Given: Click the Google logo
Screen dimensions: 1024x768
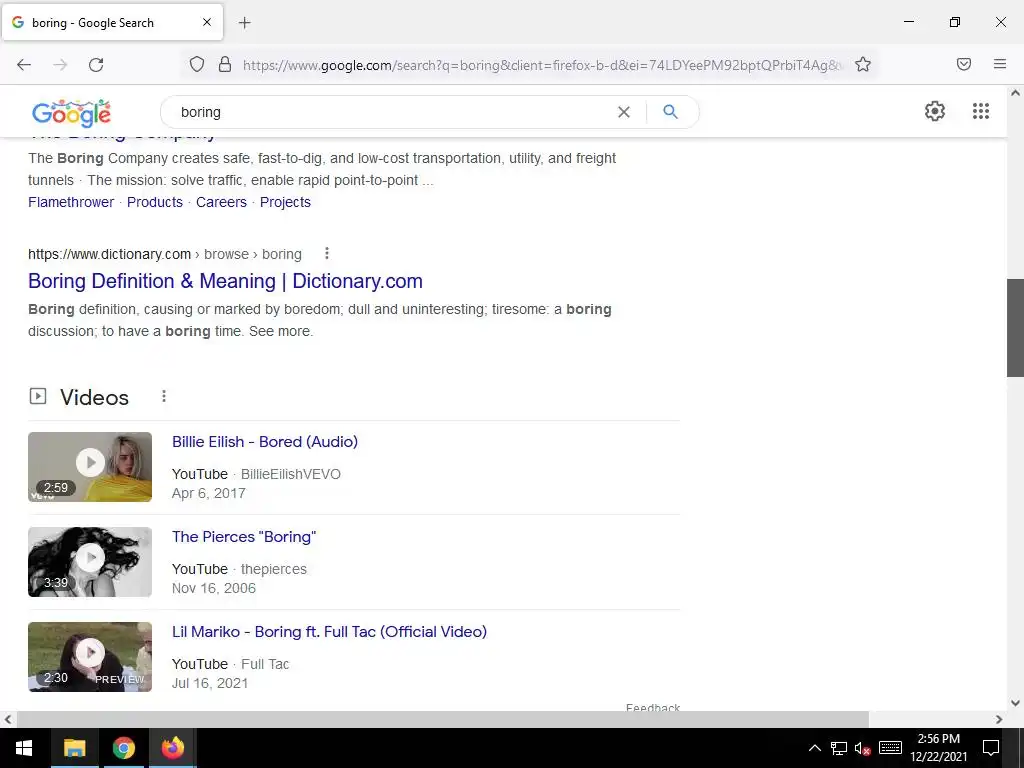Looking at the screenshot, I should click(x=71, y=113).
